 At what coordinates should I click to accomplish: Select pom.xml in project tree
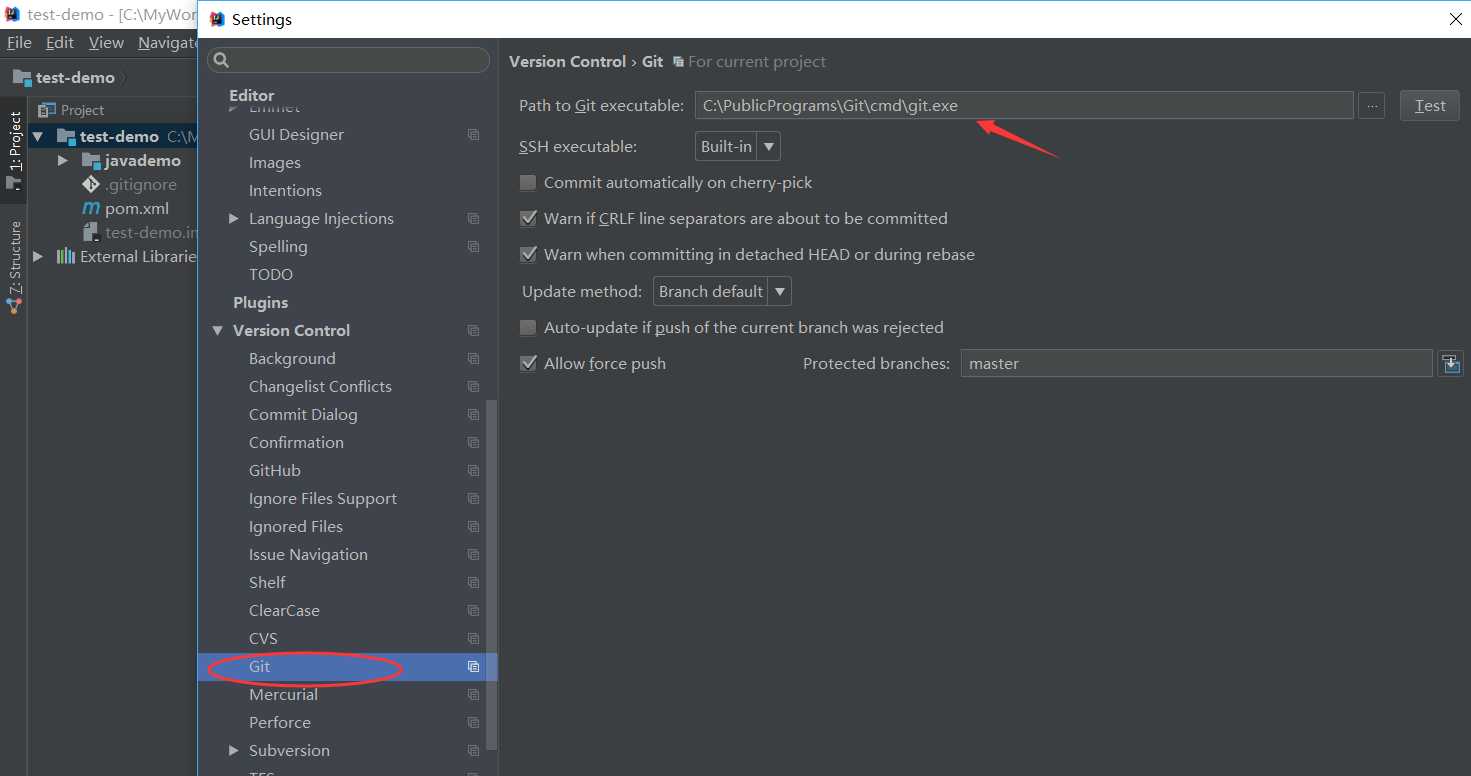(137, 209)
